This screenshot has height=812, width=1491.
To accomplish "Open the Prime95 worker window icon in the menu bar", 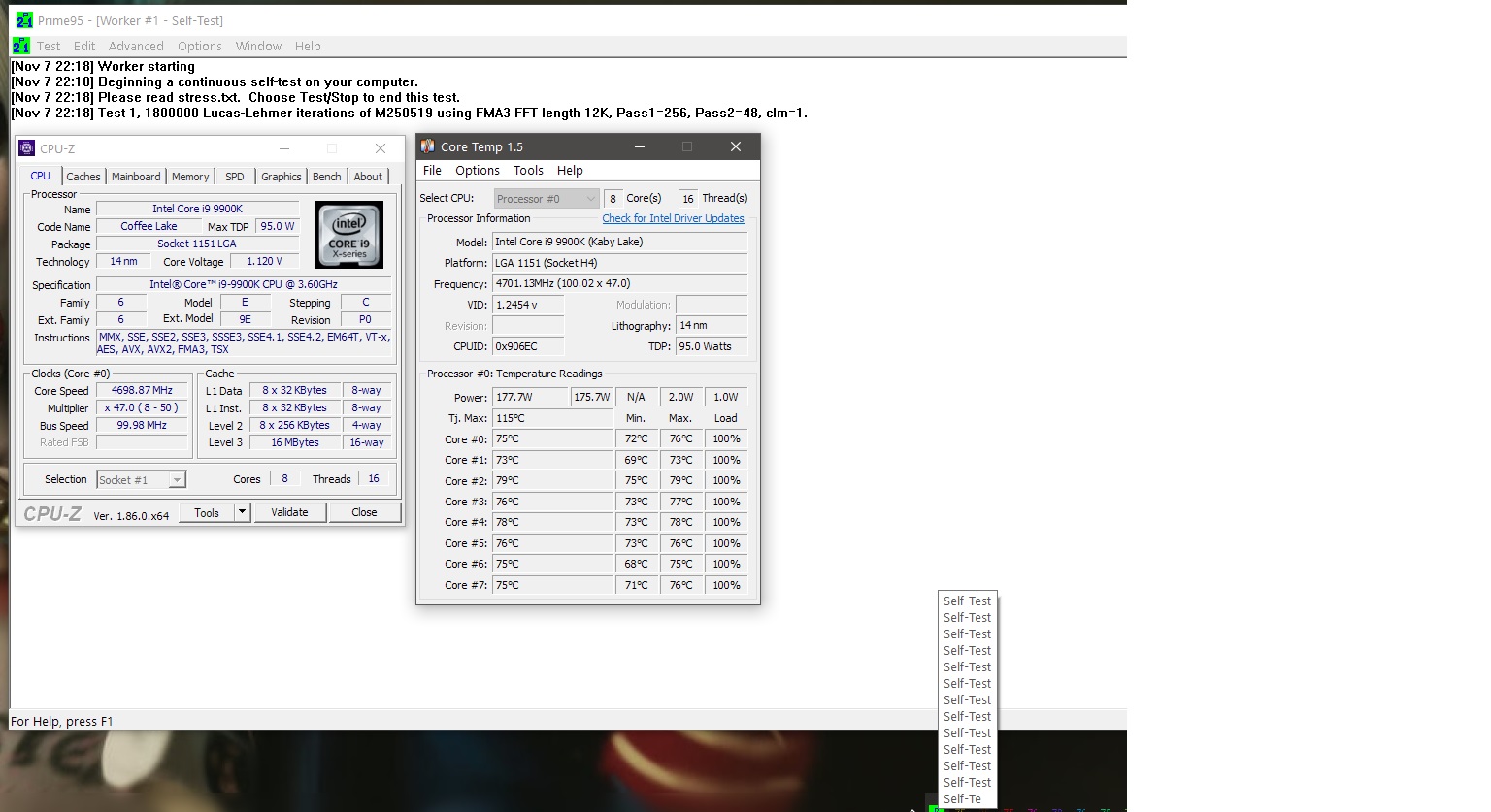I will 21,46.
